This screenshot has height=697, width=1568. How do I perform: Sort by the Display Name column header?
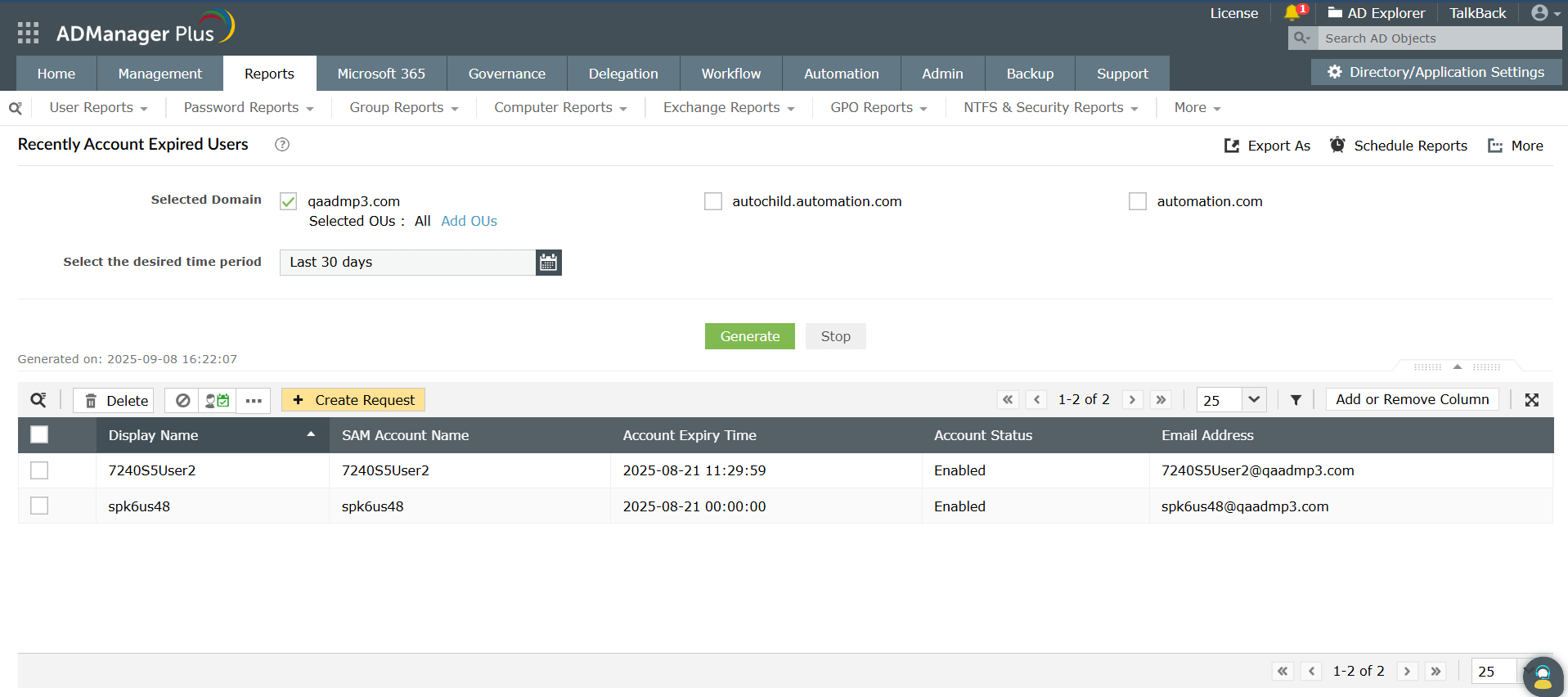[x=213, y=435]
